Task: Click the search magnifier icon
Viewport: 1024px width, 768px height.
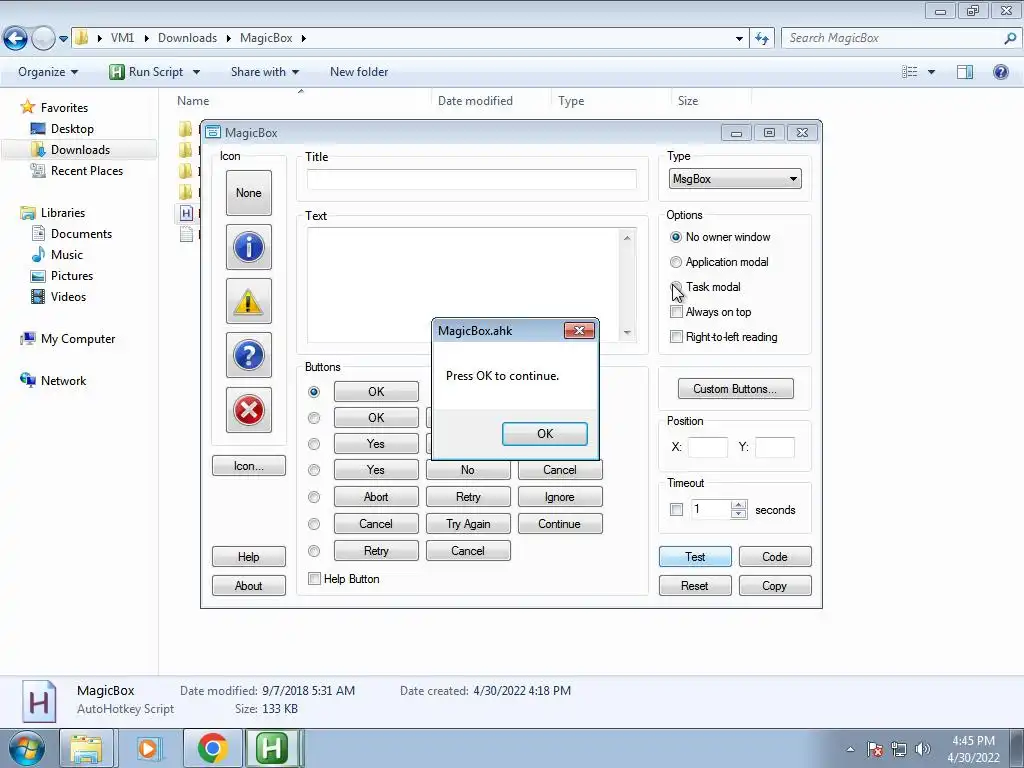Action: coord(1010,38)
